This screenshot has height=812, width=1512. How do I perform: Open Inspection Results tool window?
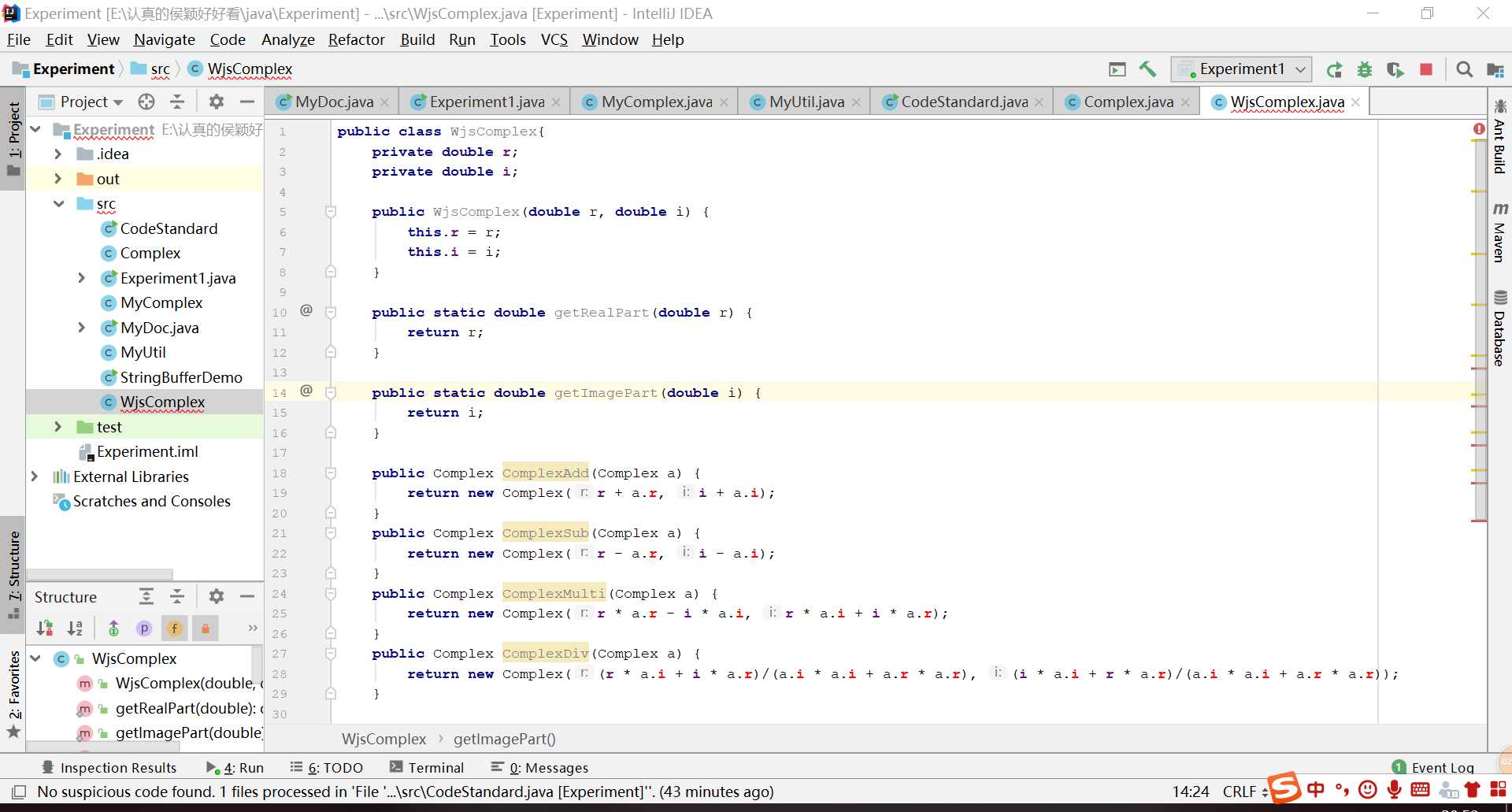[x=109, y=767]
